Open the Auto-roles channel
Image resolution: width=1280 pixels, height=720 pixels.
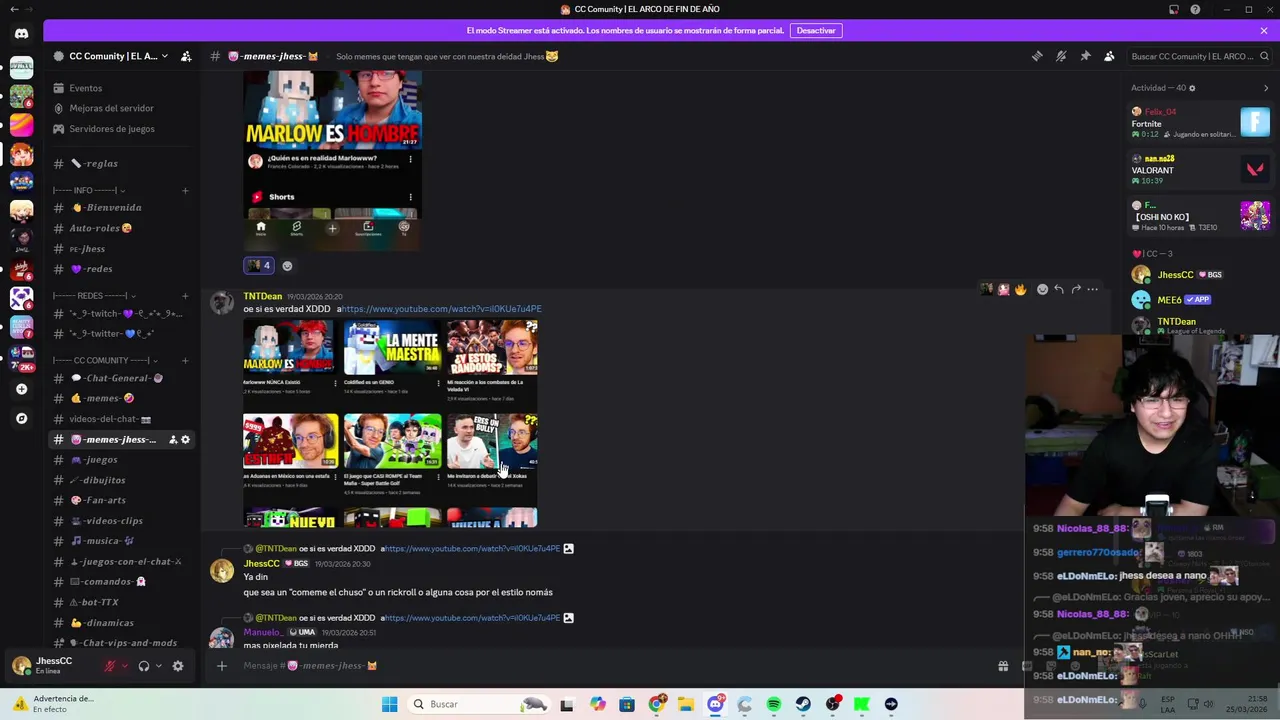coord(121,228)
